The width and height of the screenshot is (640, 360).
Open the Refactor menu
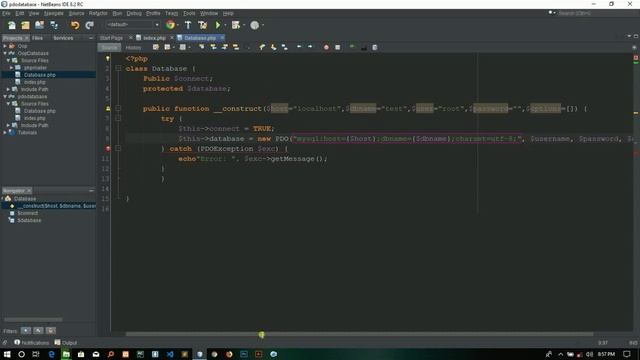(98, 13)
